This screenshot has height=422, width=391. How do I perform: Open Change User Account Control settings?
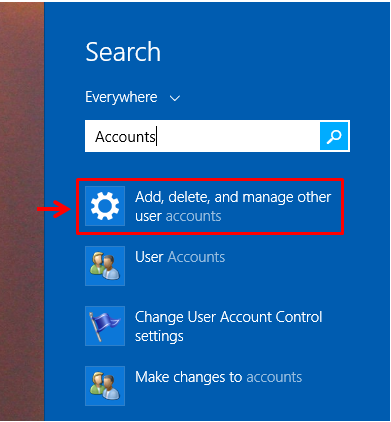point(229,326)
